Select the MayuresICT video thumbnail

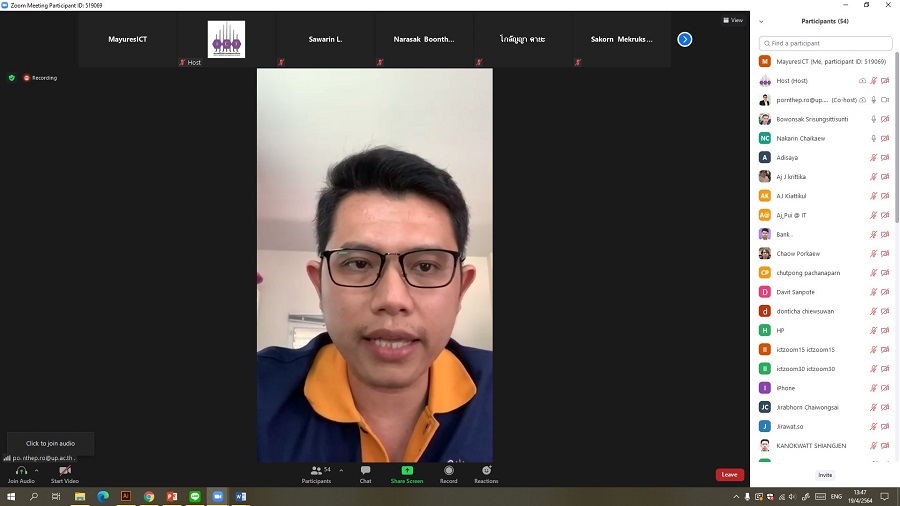point(127,39)
